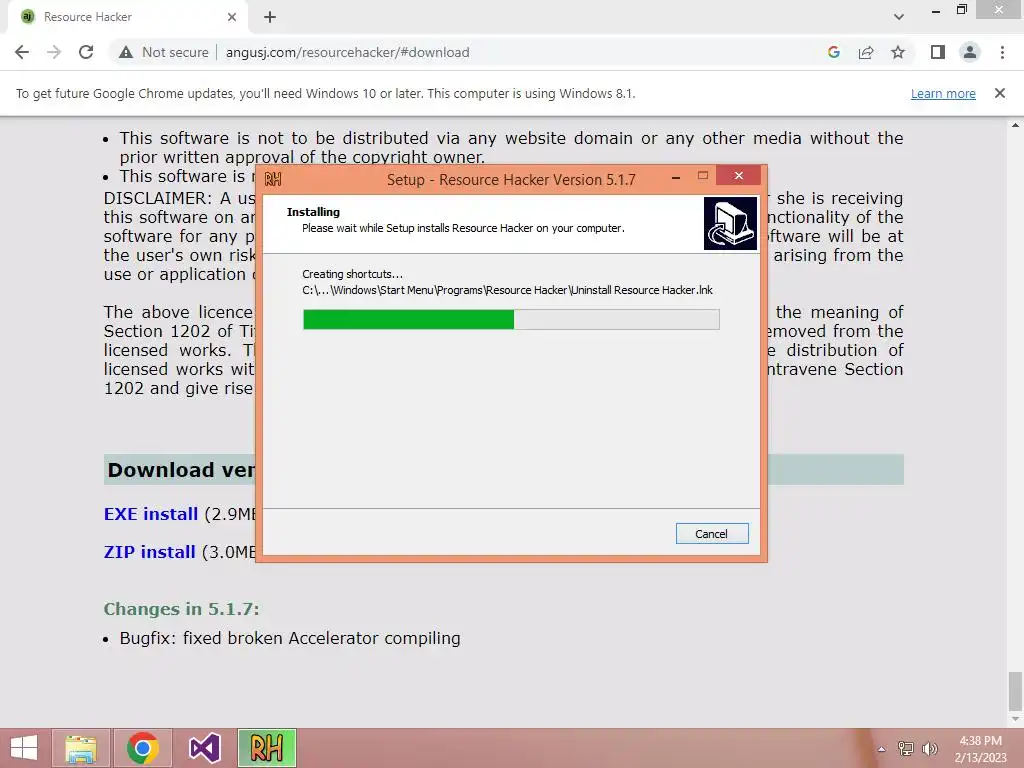The image size is (1024, 768).
Task: Reload the Resource Hacker page
Action: (86, 52)
